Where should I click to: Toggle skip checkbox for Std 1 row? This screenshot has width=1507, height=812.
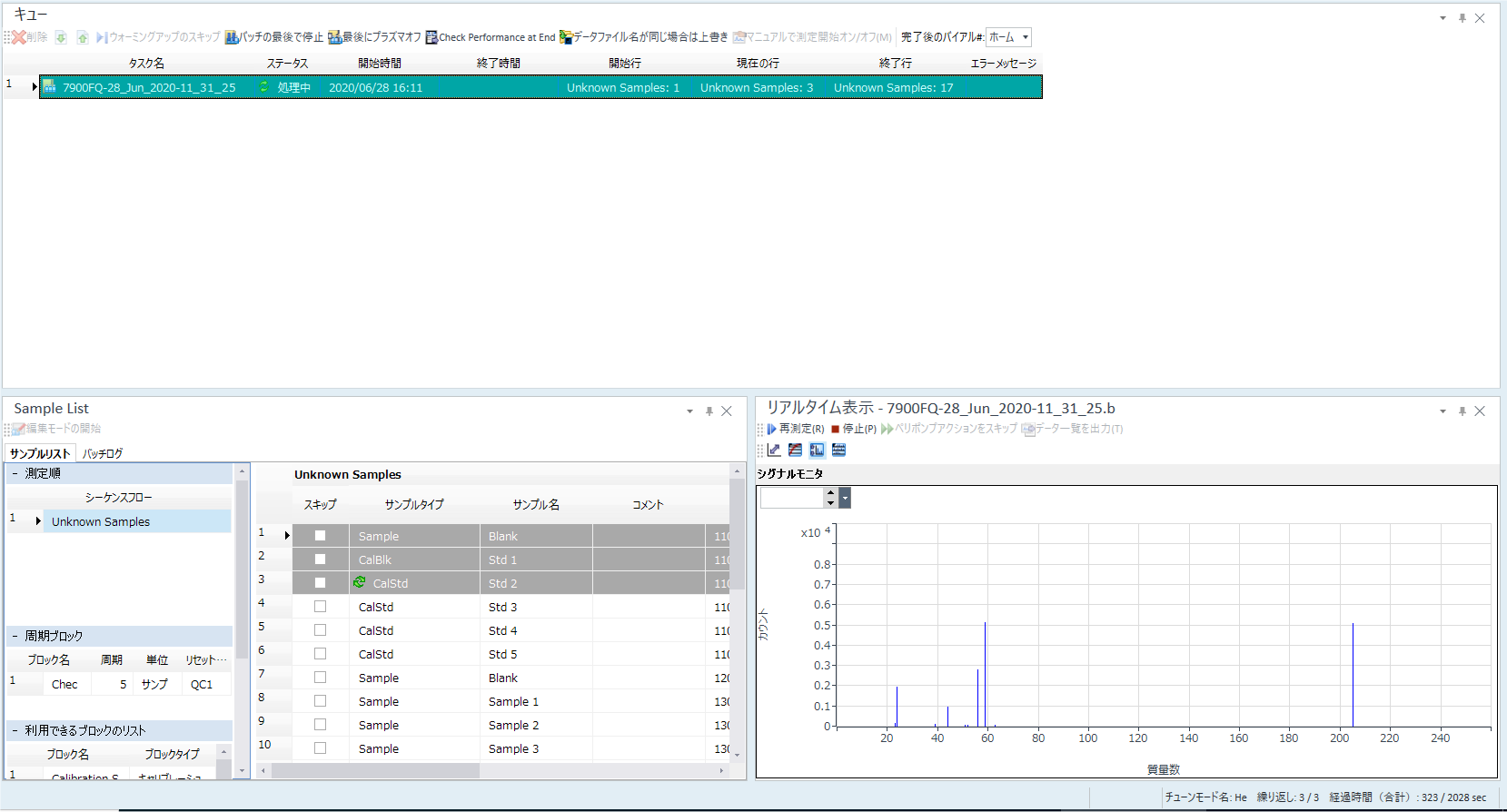(x=320, y=559)
